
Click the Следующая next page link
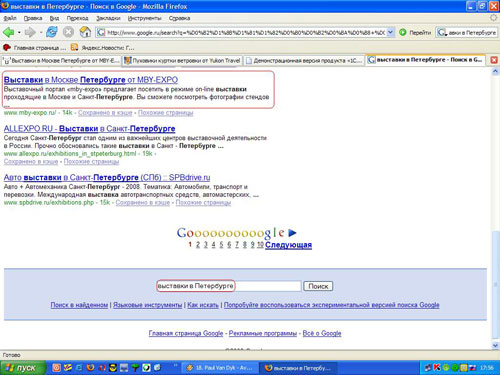pos(288,245)
